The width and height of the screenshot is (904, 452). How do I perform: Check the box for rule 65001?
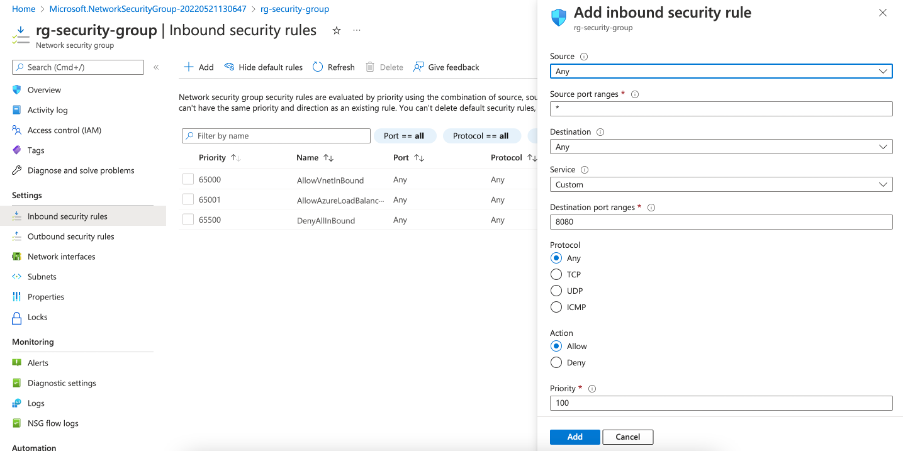(188, 199)
